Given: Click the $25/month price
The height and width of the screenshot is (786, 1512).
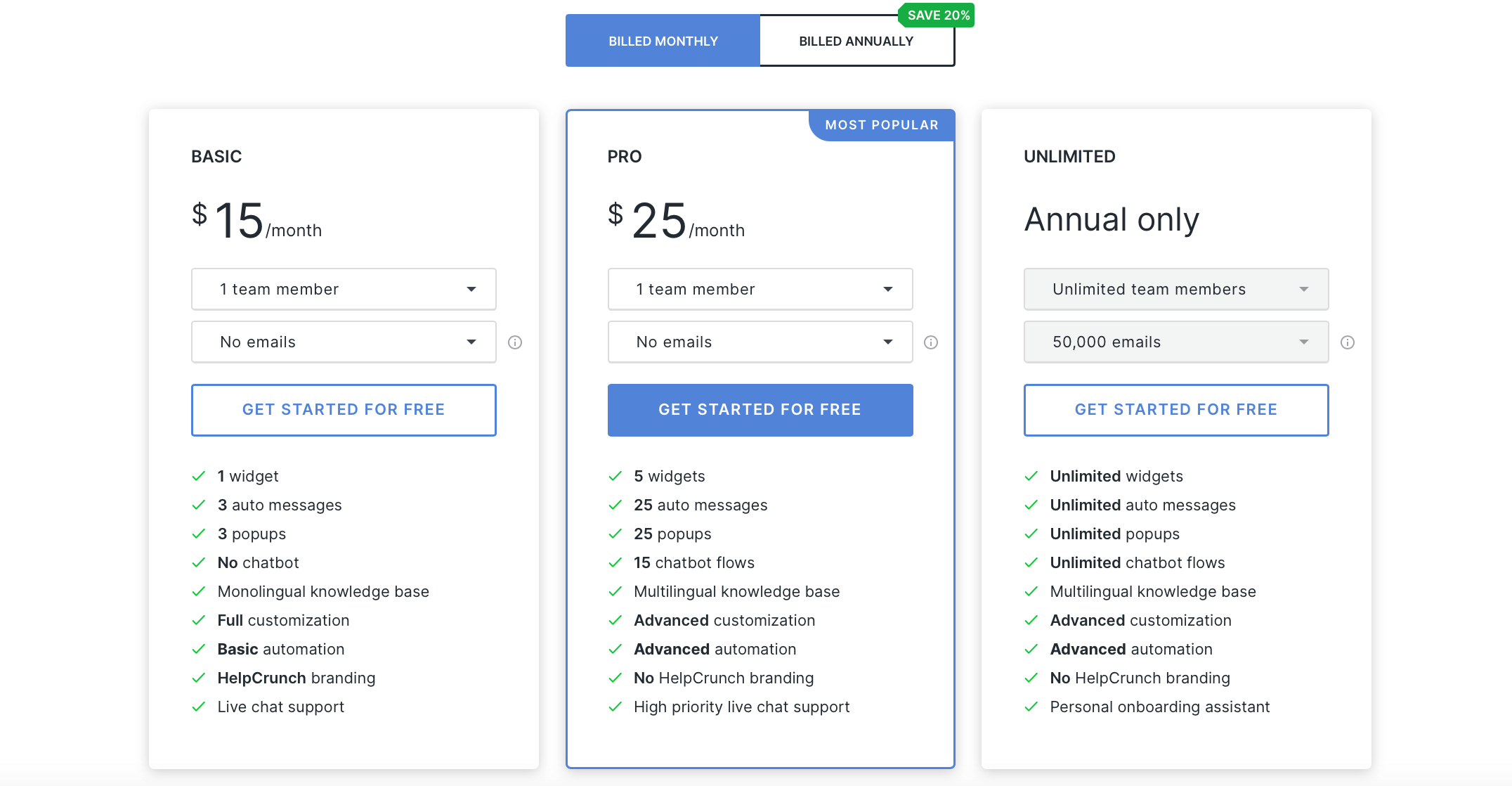Looking at the screenshot, I should [676, 221].
